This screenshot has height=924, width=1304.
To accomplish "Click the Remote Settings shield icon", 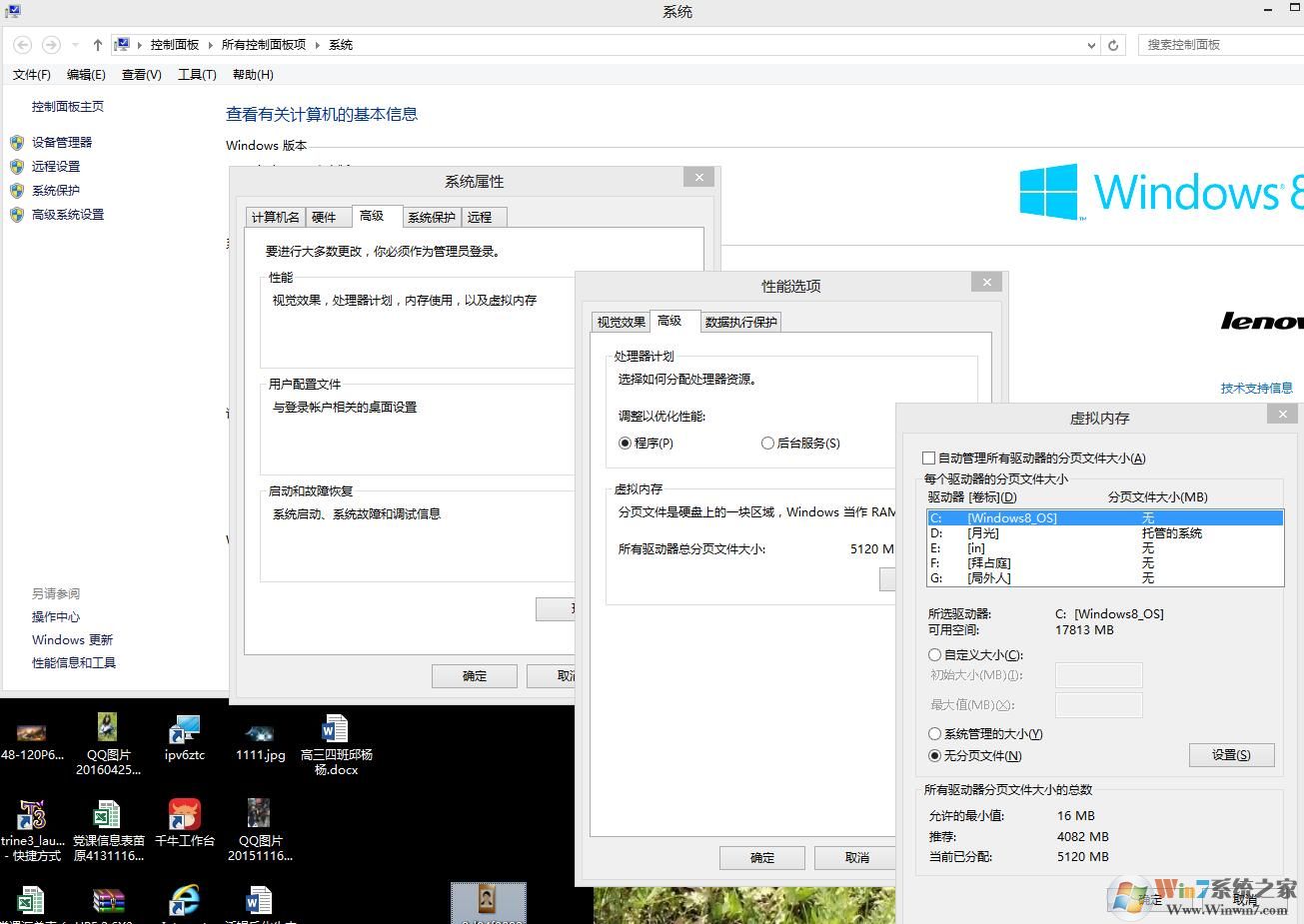I will (x=16, y=167).
